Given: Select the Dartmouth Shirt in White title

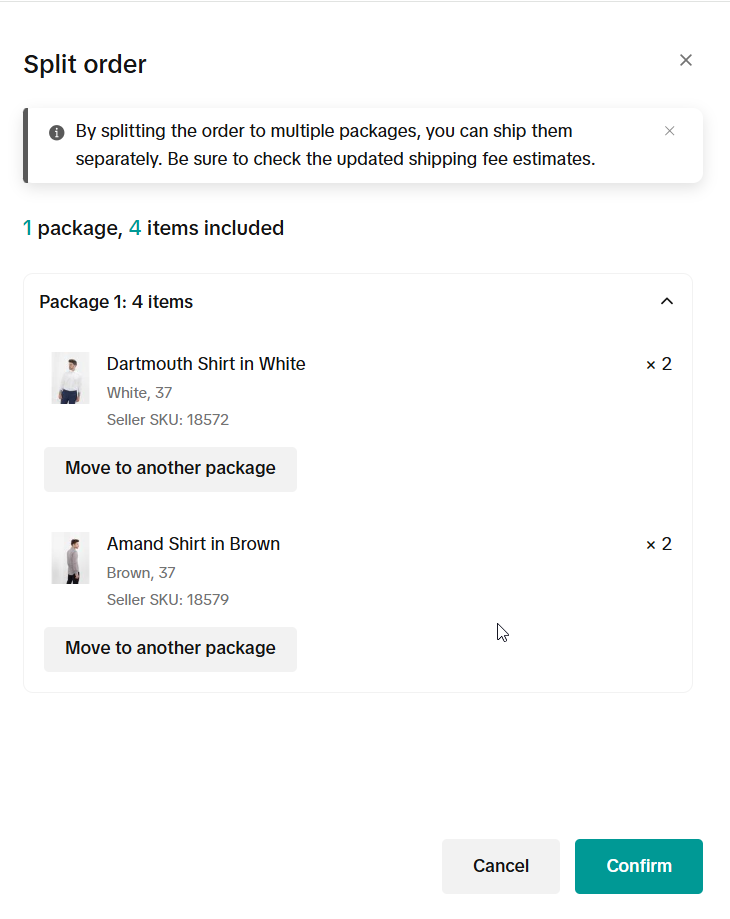Looking at the screenshot, I should [206, 364].
